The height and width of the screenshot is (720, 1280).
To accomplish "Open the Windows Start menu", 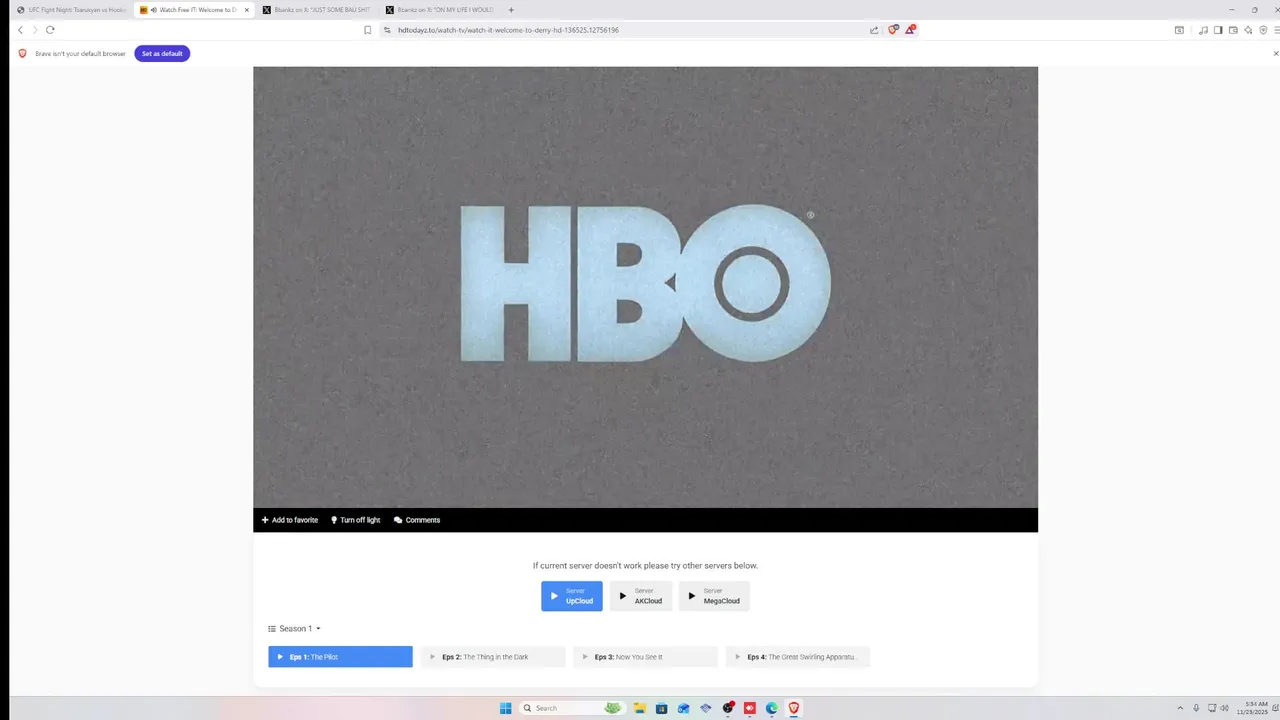I will pyautogui.click(x=506, y=708).
